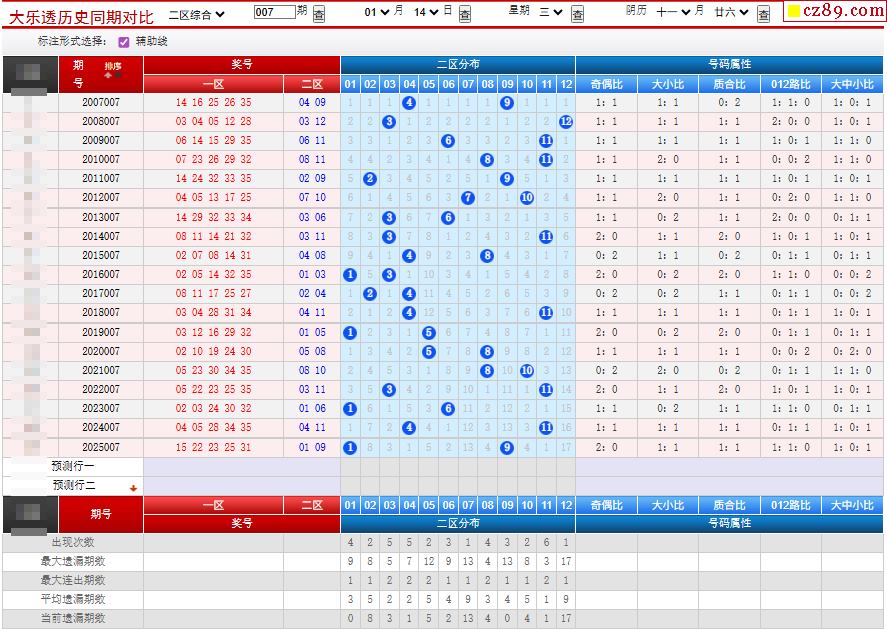Click blue ball 02 in row 2011007
This screenshot has height=630, width=887.
point(370,179)
